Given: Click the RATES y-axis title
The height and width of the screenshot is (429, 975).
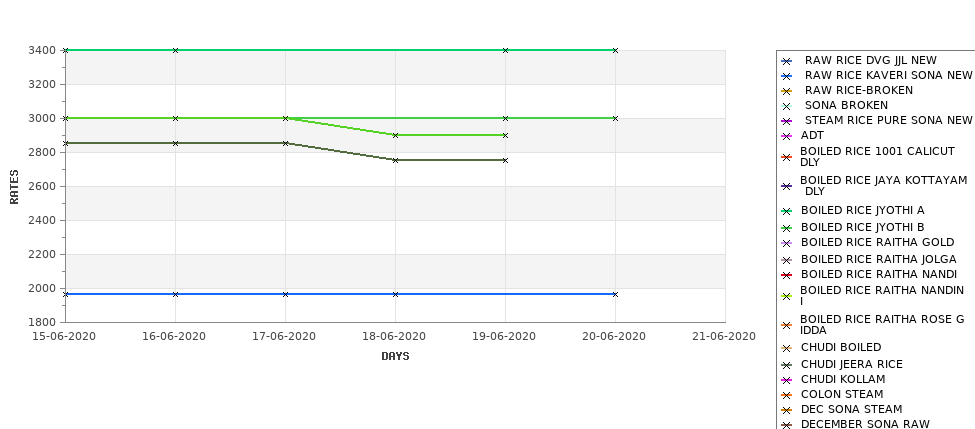Looking at the screenshot, I should tap(14, 187).
